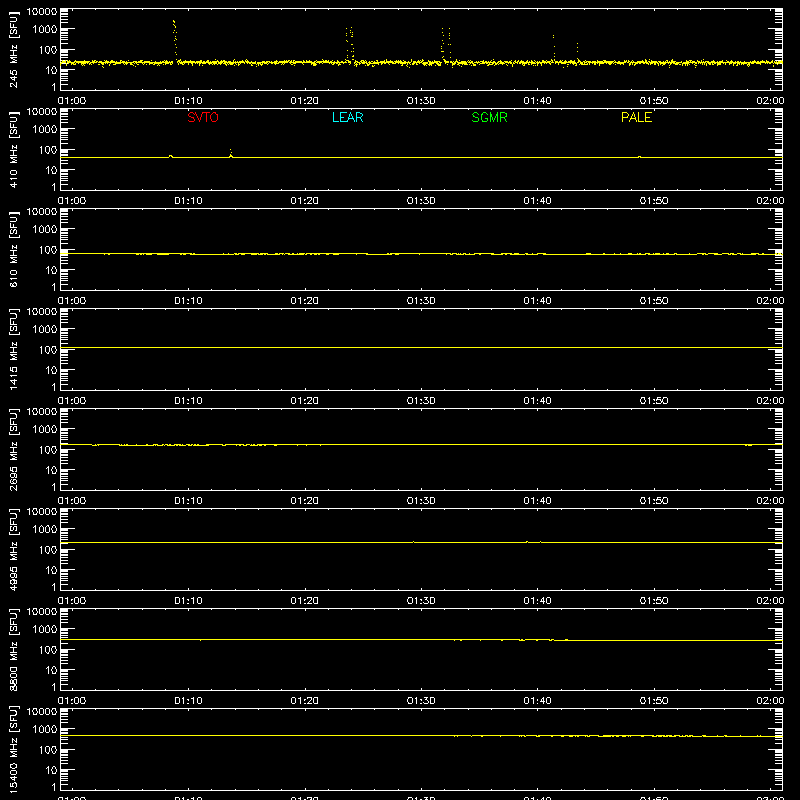Click the 245 MHz burst cluster near 01:32

(x=446, y=43)
